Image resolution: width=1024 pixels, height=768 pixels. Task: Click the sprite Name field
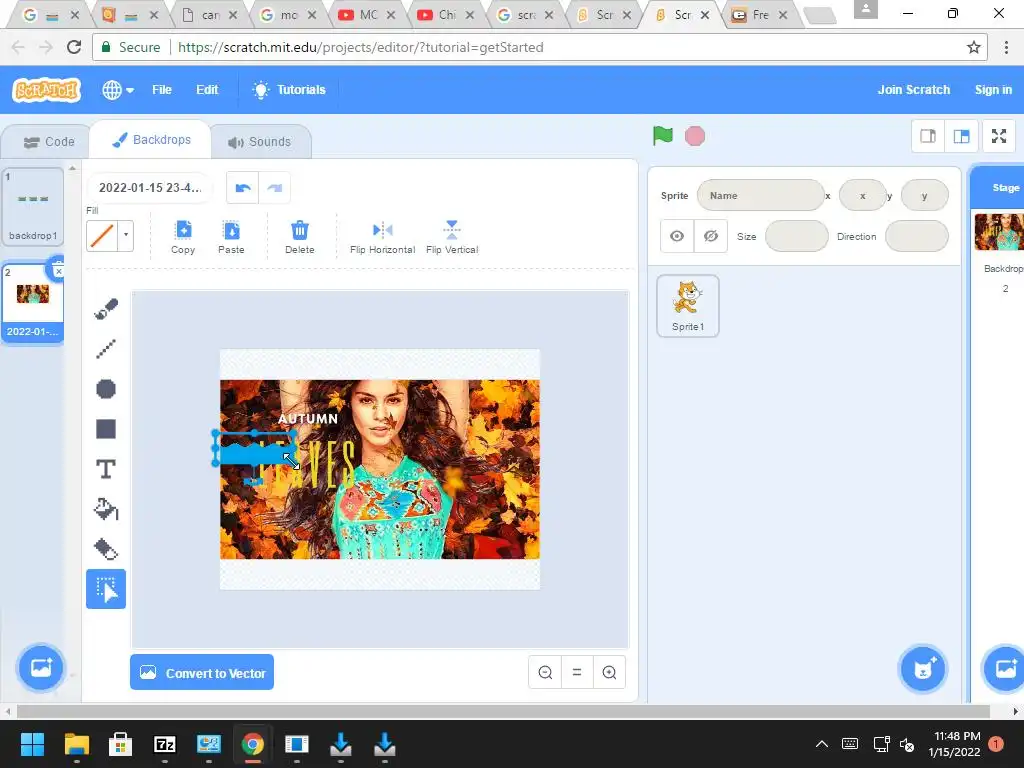click(761, 195)
